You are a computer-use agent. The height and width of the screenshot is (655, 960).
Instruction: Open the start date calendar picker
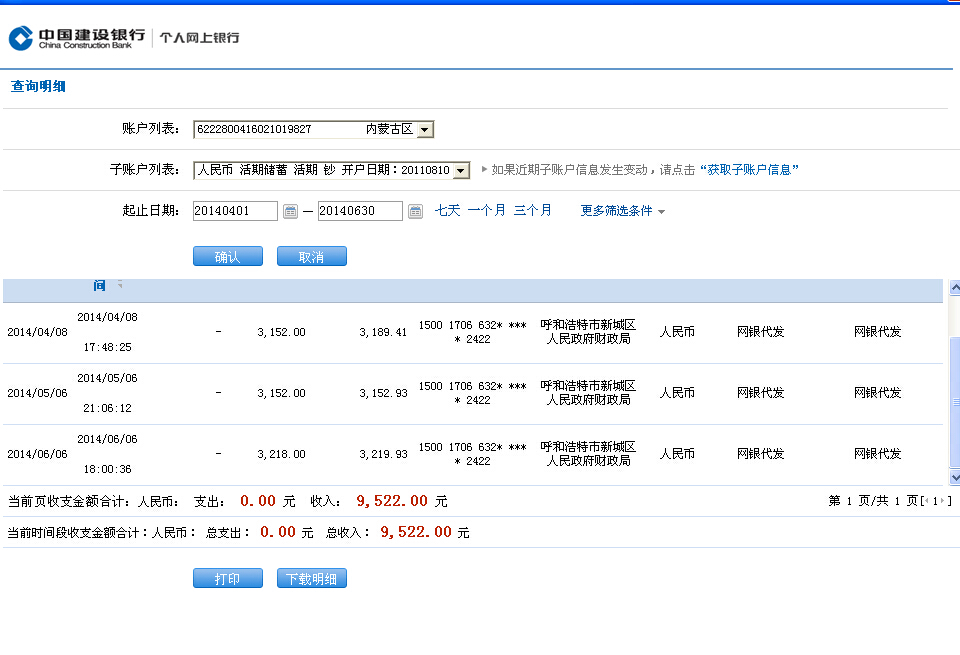click(290, 211)
